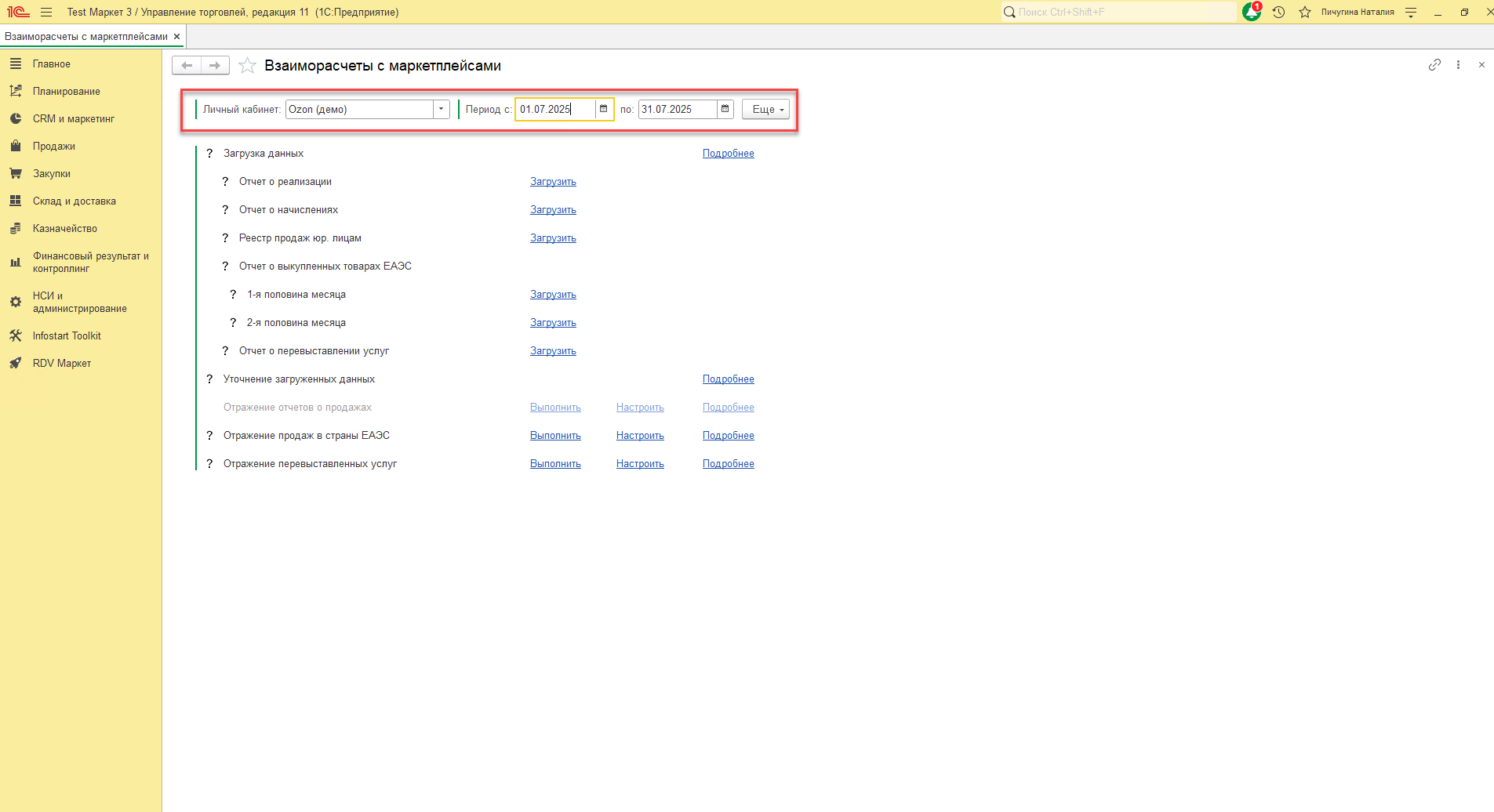The width and height of the screenshot is (1494, 812).
Task: Click Настроить for Отражение продаж в страны ЕАЭС
Action: tap(640, 436)
